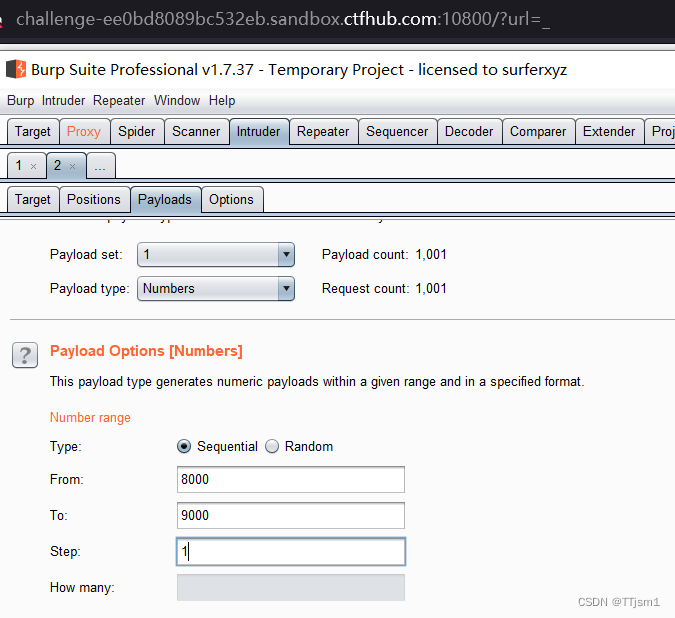
Task: Click the Payload count 1,001 text
Action: (x=384, y=254)
